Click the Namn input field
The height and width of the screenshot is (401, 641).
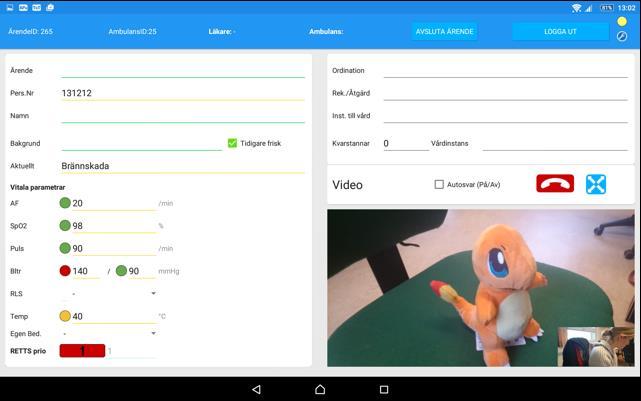tap(183, 116)
